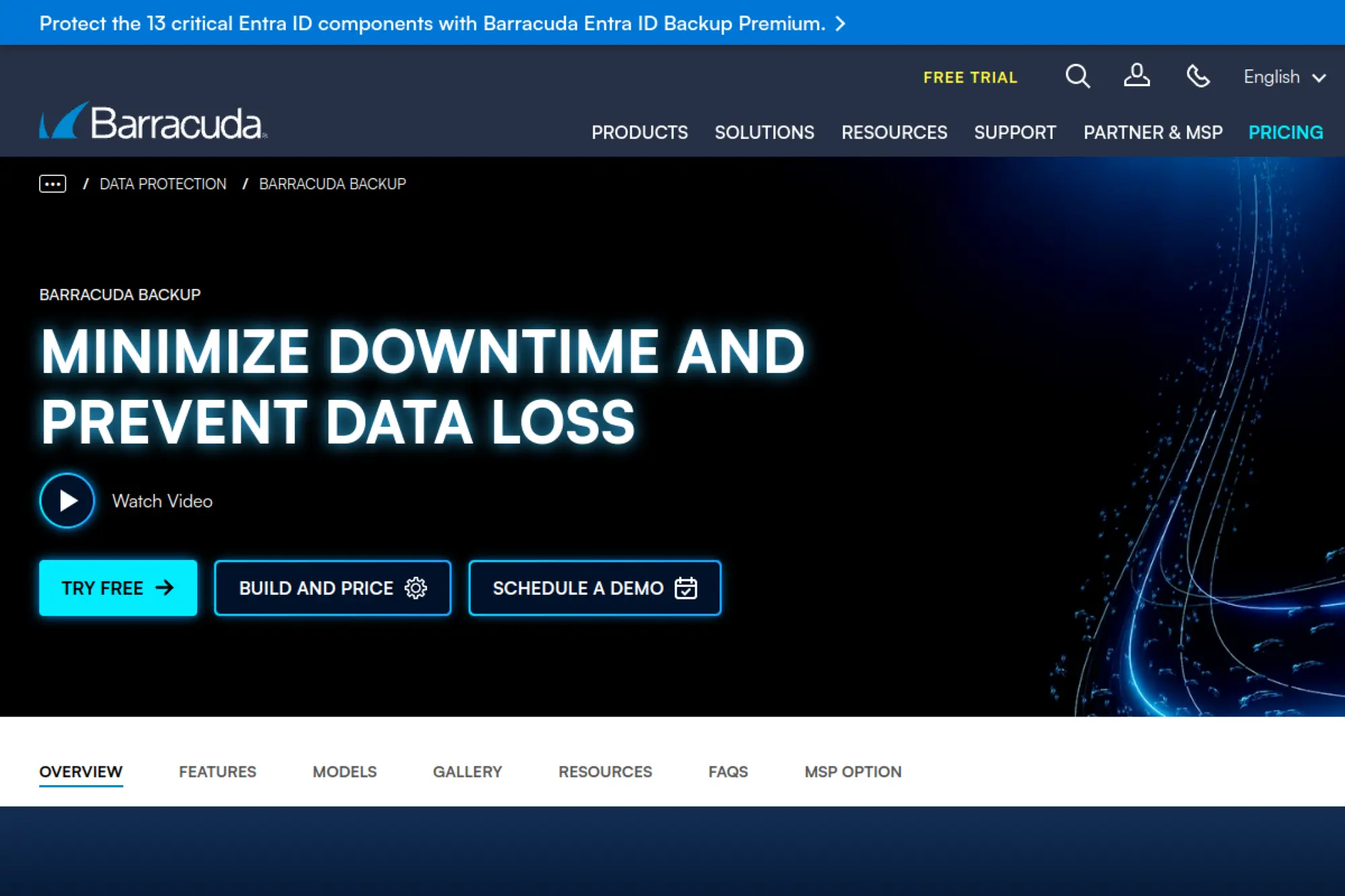Open the Solutions menu
The height and width of the screenshot is (896, 1345).
coord(764,132)
